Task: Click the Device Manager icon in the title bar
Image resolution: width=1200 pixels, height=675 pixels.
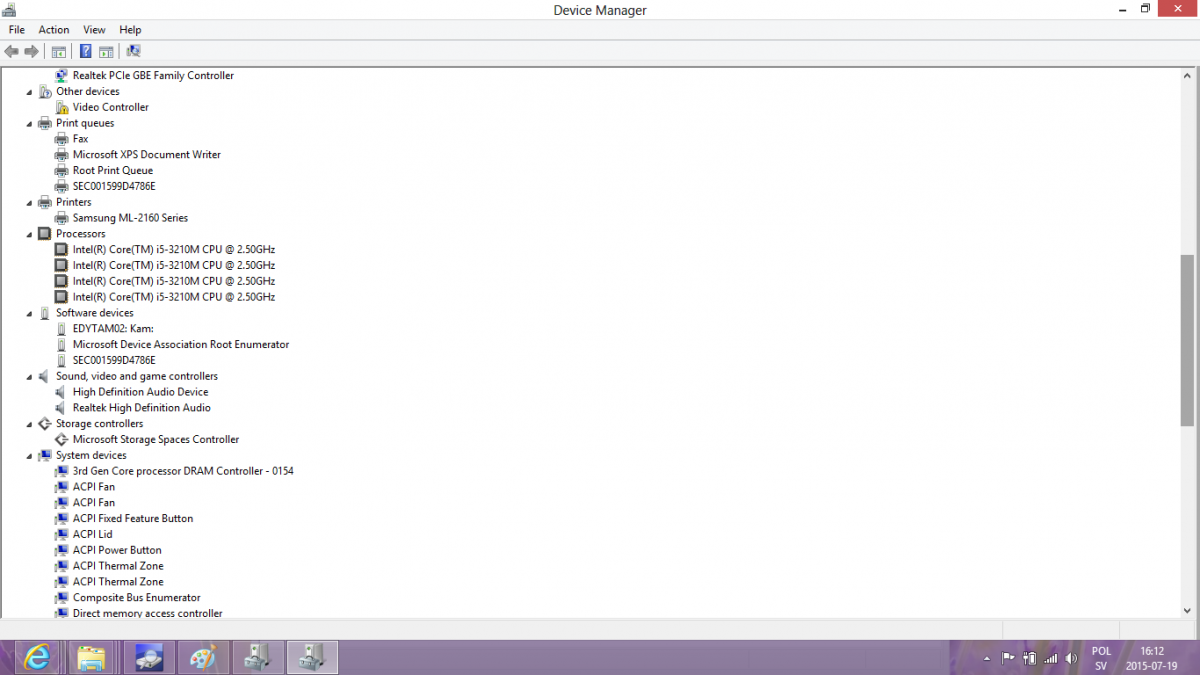Action: tap(10, 10)
